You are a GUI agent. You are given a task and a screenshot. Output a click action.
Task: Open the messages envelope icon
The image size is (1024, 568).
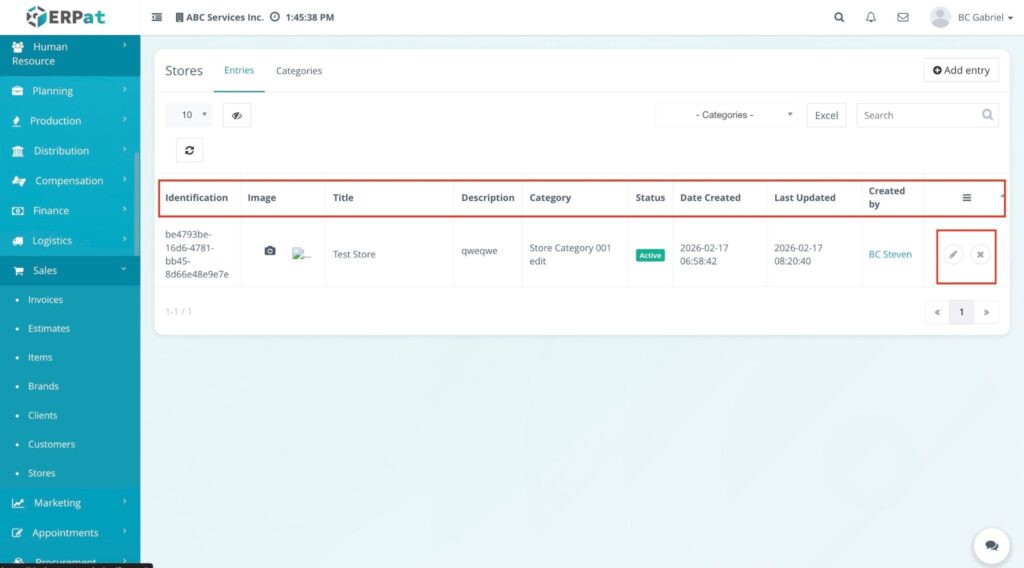pos(903,17)
